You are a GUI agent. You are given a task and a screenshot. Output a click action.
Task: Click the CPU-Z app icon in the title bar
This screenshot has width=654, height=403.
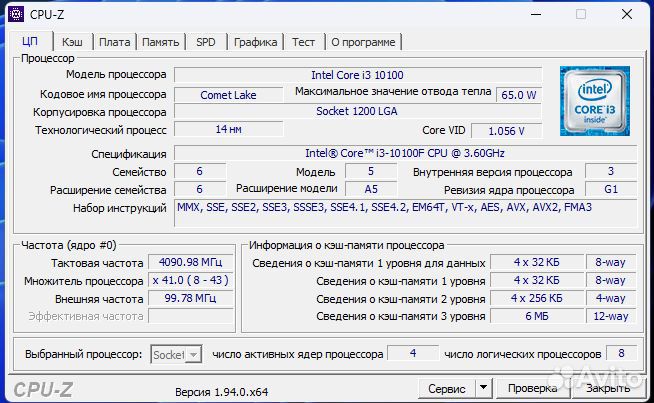[16, 14]
